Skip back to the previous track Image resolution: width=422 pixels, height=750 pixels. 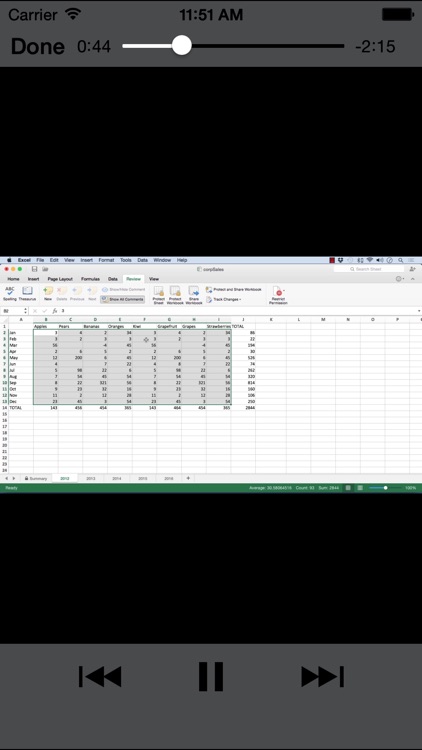100,676
